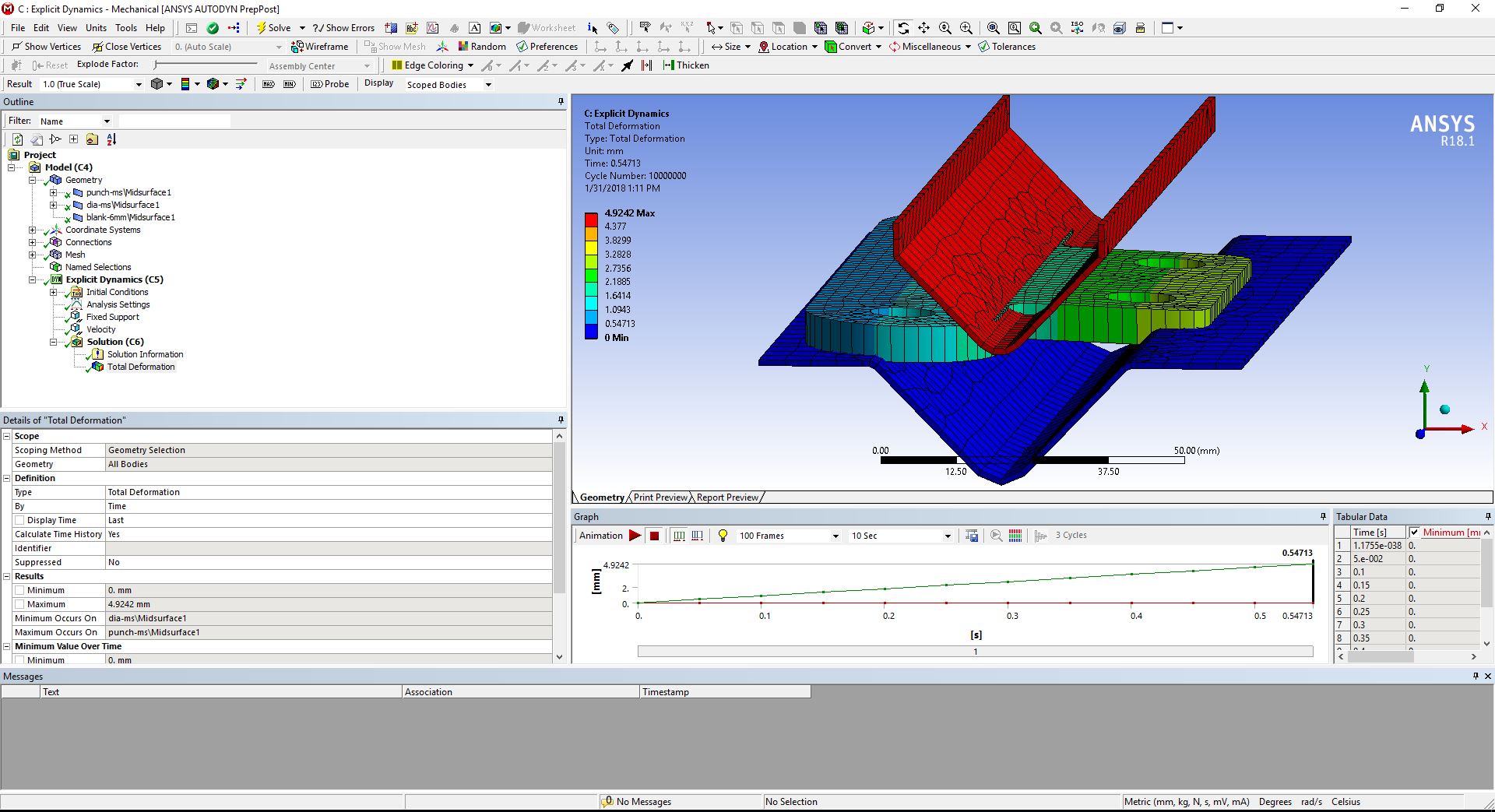Open the 100 Frames dropdown
Screen dimensions: 1495x812
click(835, 536)
